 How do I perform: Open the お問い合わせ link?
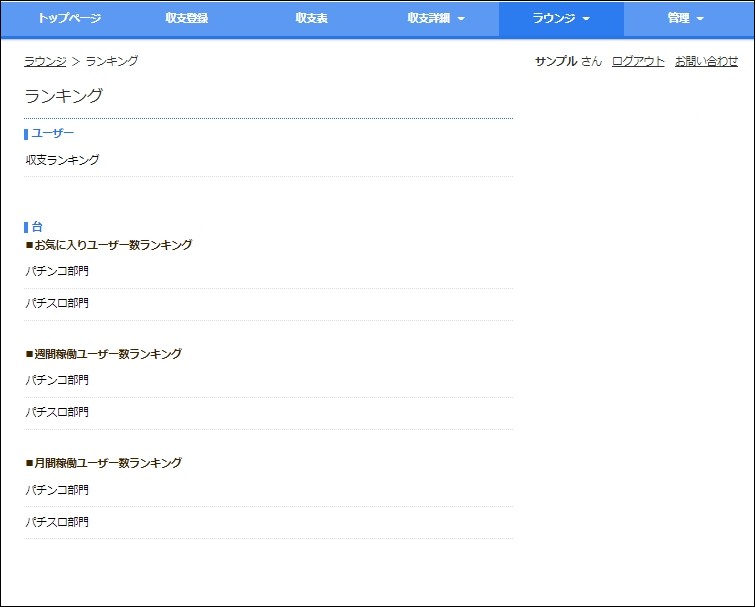point(706,61)
